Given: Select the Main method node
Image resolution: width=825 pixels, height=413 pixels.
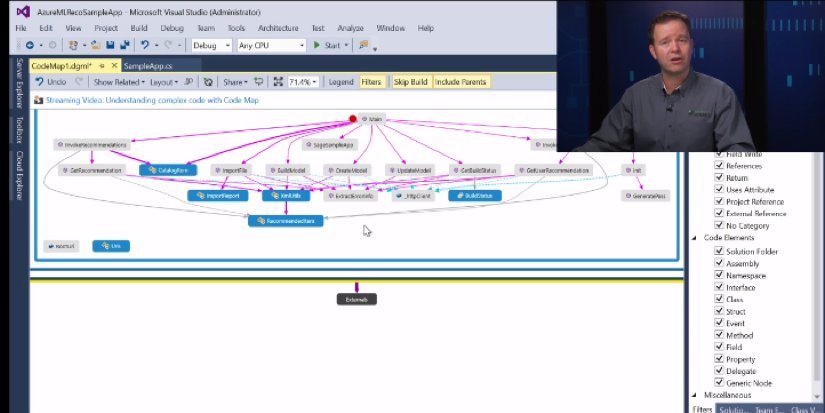Looking at the screenshot, I should tap(372, 119).
